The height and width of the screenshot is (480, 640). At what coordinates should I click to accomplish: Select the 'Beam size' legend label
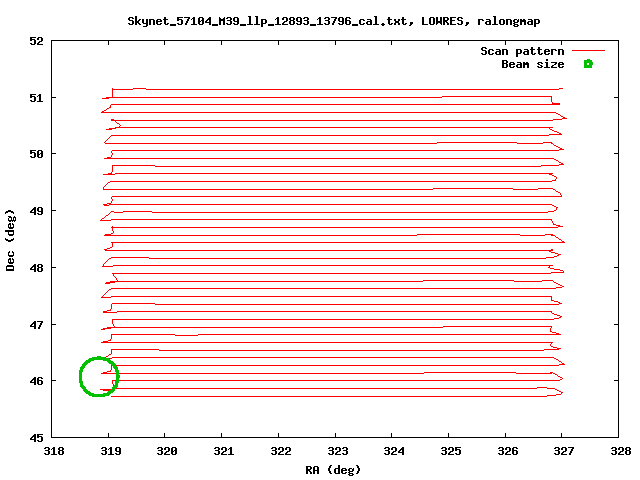click(x=533, y=64)
